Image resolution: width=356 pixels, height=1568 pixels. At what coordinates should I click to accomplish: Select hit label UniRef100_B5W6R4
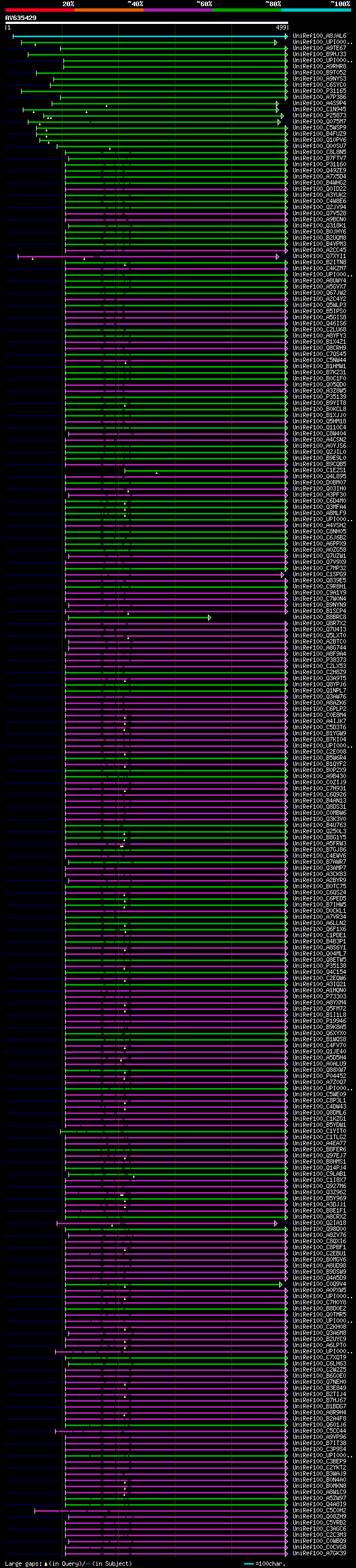coord(319,757)
